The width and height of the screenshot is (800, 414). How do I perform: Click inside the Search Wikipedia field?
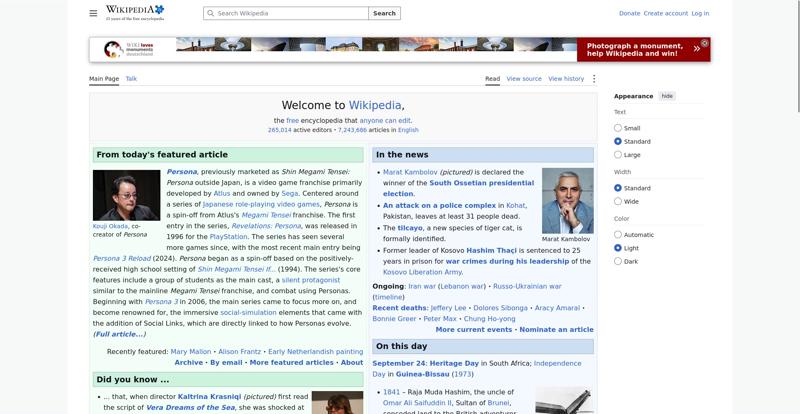point(286,13)
